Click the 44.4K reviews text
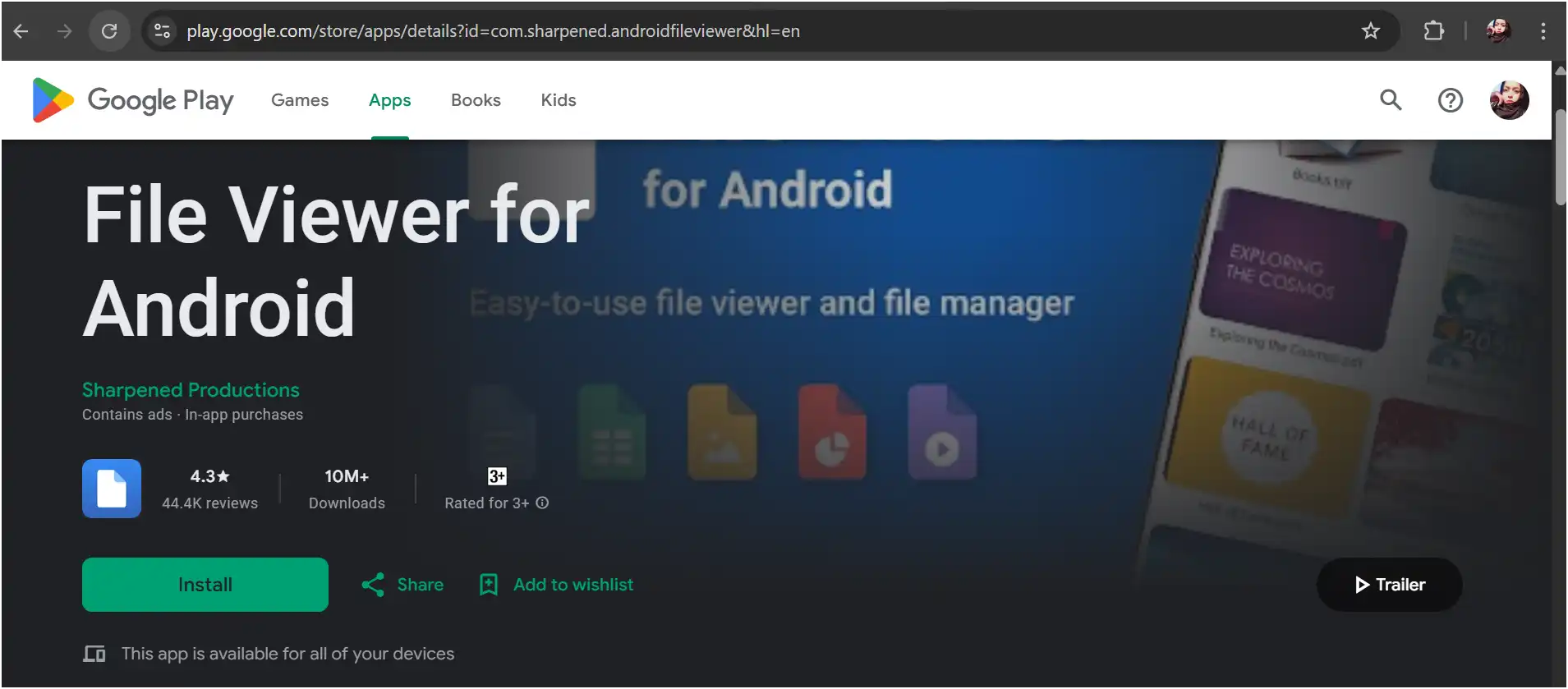Image resolution: width=1568 pixels, height=689 pixels. pyautogui.click(x=210, y=503)
